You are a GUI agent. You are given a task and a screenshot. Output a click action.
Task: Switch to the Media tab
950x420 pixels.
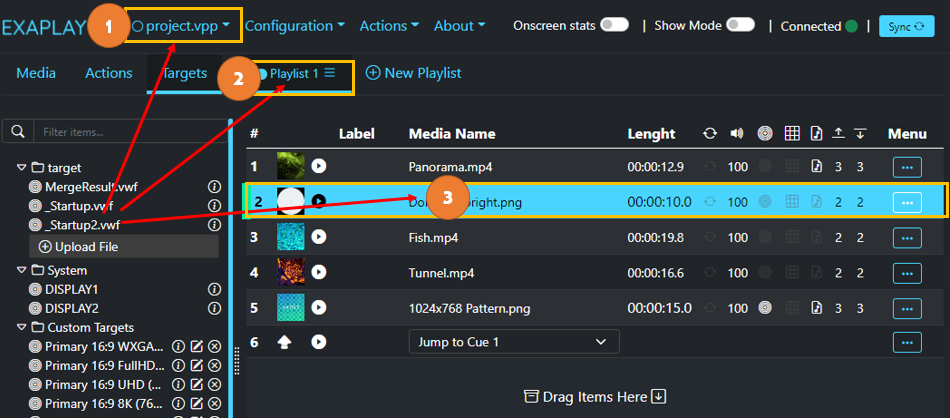(36, 73)
